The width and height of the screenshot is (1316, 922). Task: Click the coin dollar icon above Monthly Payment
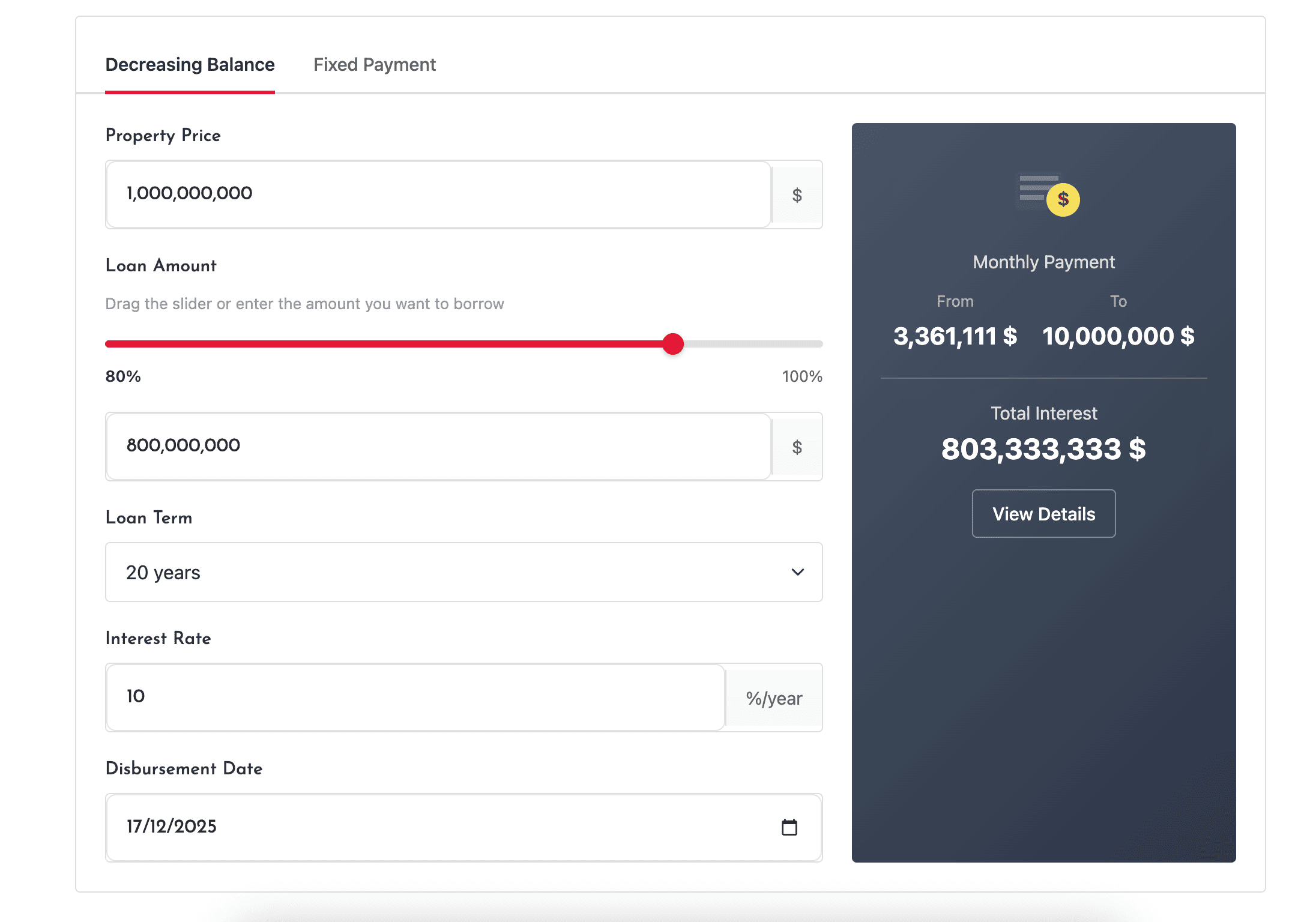1062,199
